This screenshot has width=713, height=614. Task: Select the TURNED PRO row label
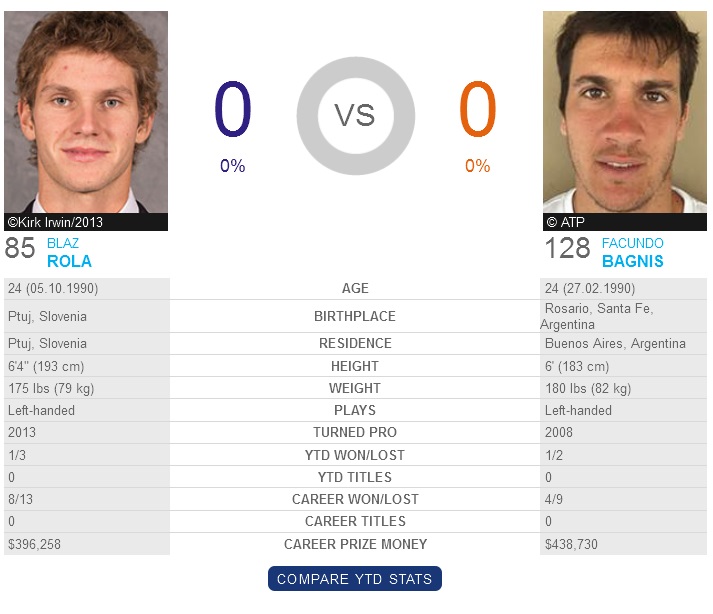(x=355, y=432)
